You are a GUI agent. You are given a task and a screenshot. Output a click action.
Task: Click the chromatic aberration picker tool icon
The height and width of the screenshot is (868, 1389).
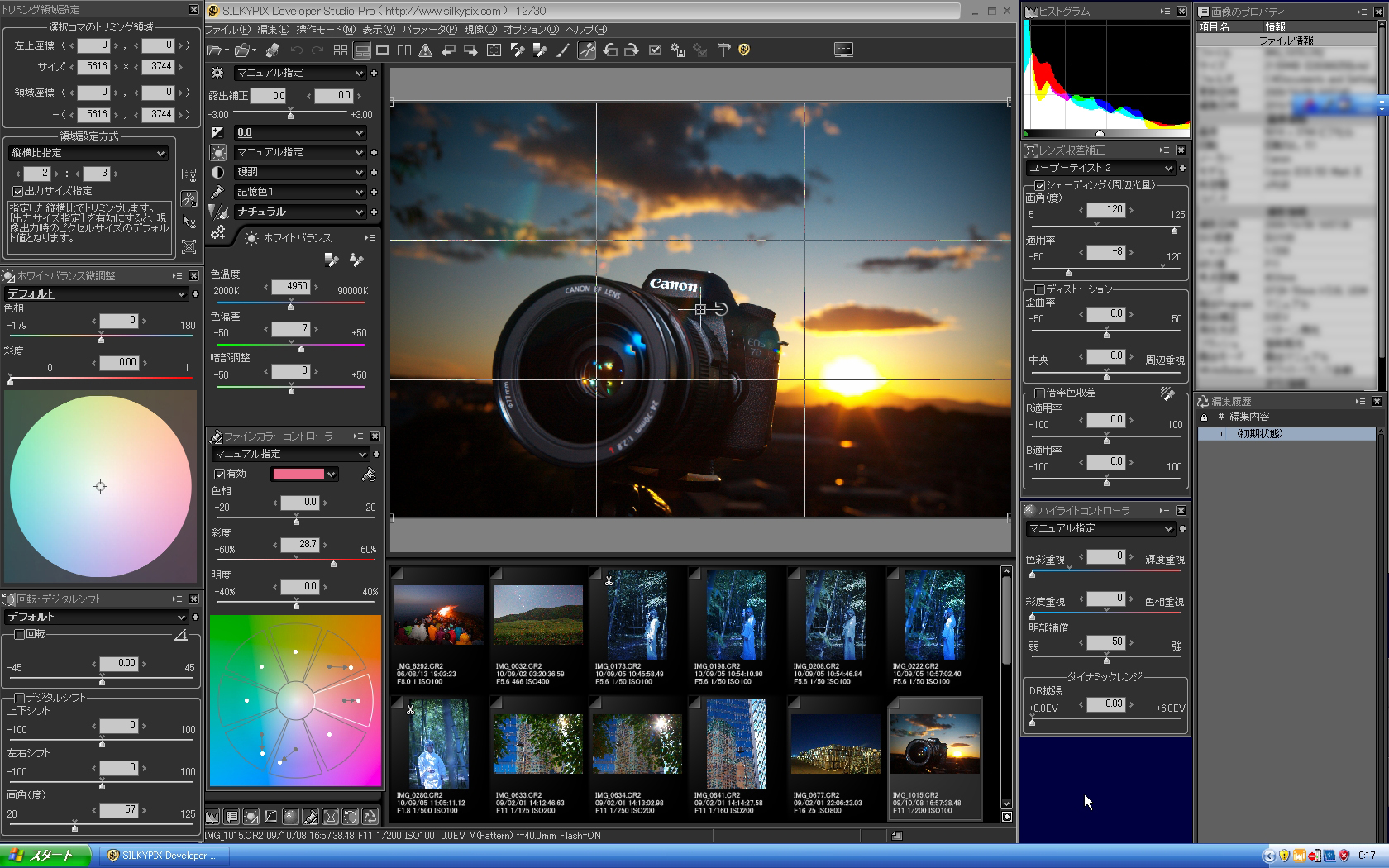coord(1167,393)
